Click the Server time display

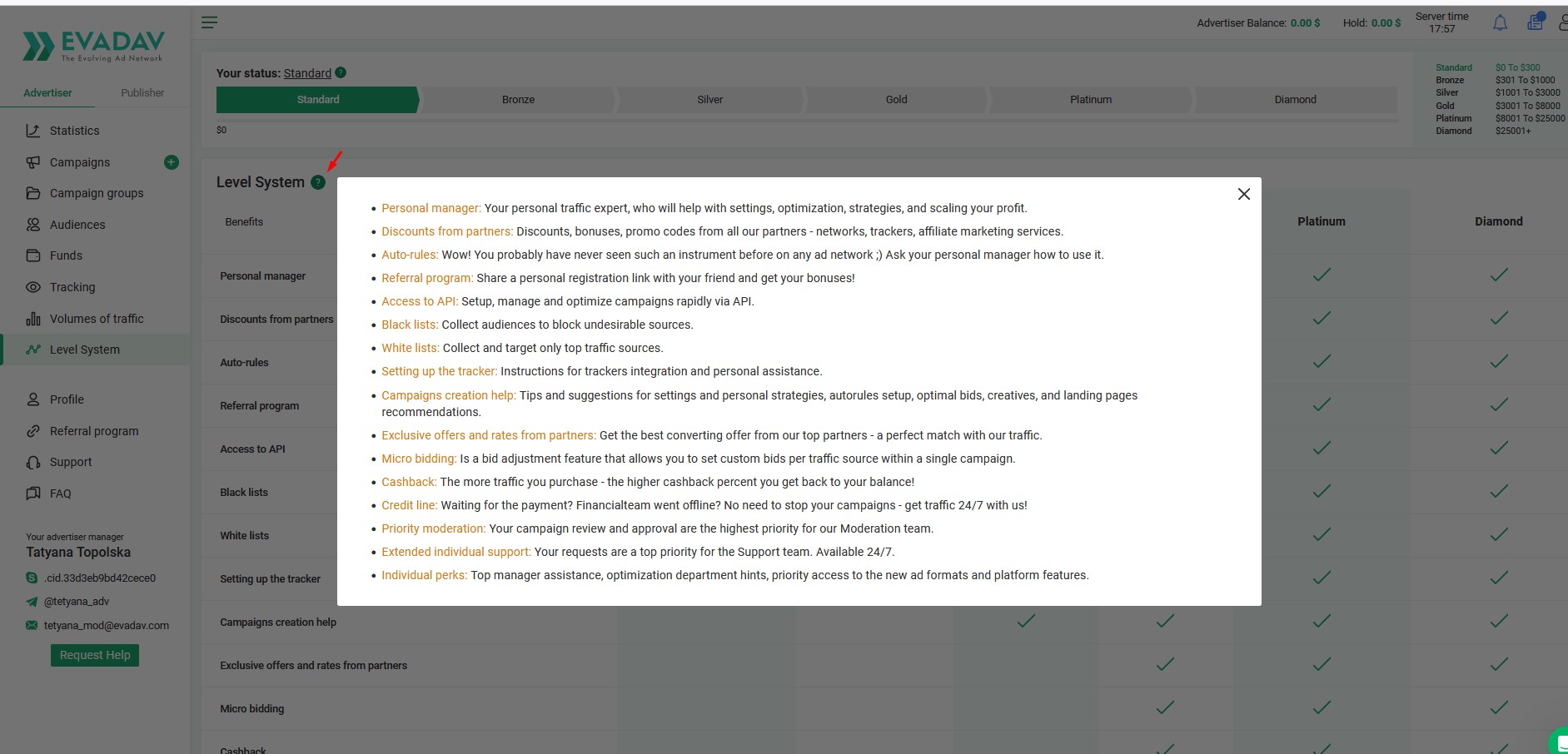click(x=1442, y=22)
